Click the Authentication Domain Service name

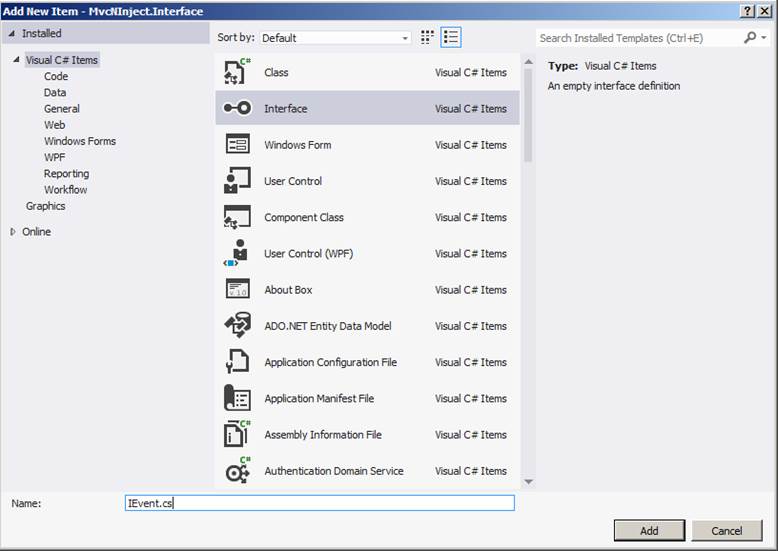[333, 471]
